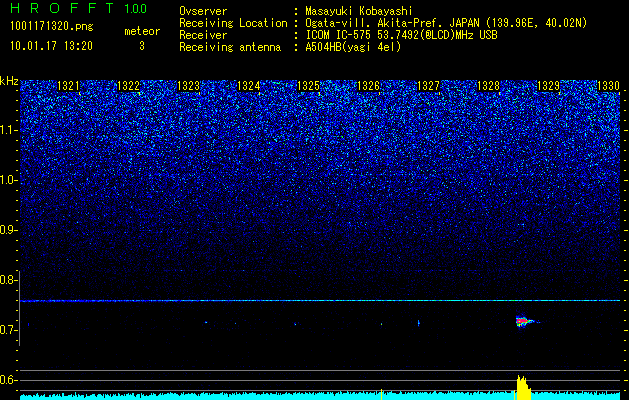This screenshot has height=400, width=629.
Task: Click the 1324 time marker
Action: [x=249, y=86]
